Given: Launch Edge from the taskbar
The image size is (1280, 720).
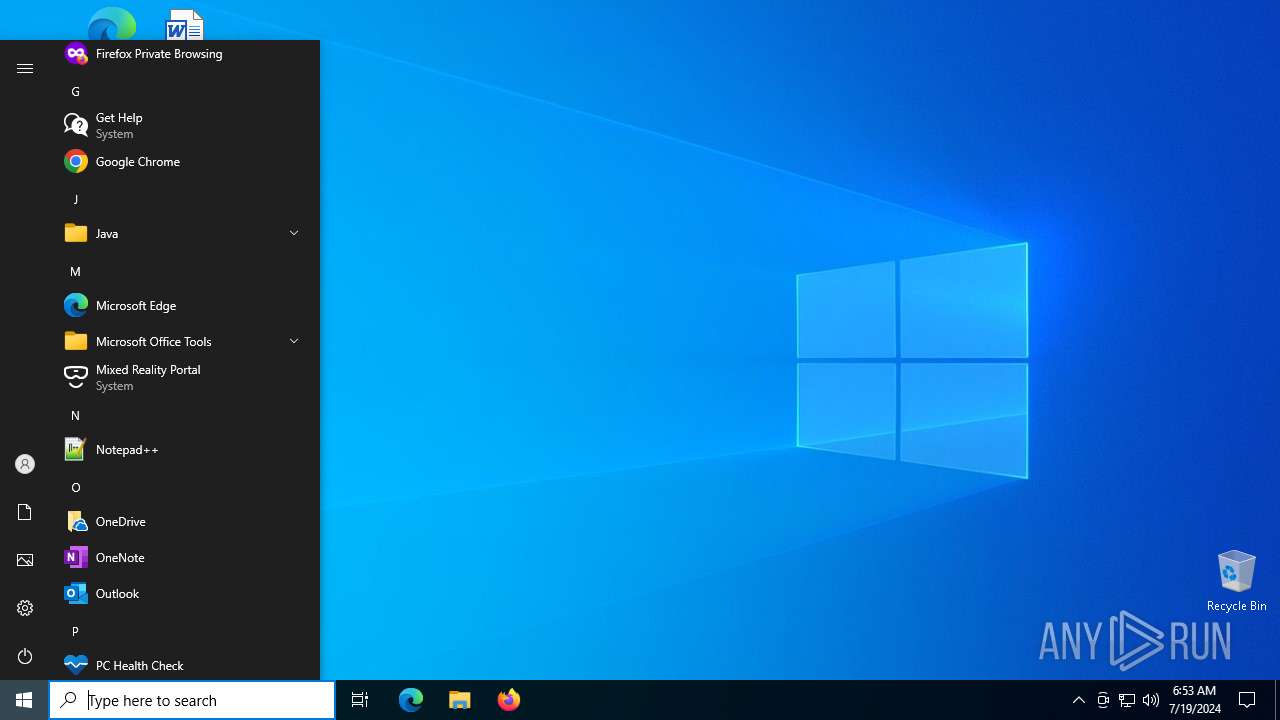Looking at the screenshot, I should click(x=411, y=700).
